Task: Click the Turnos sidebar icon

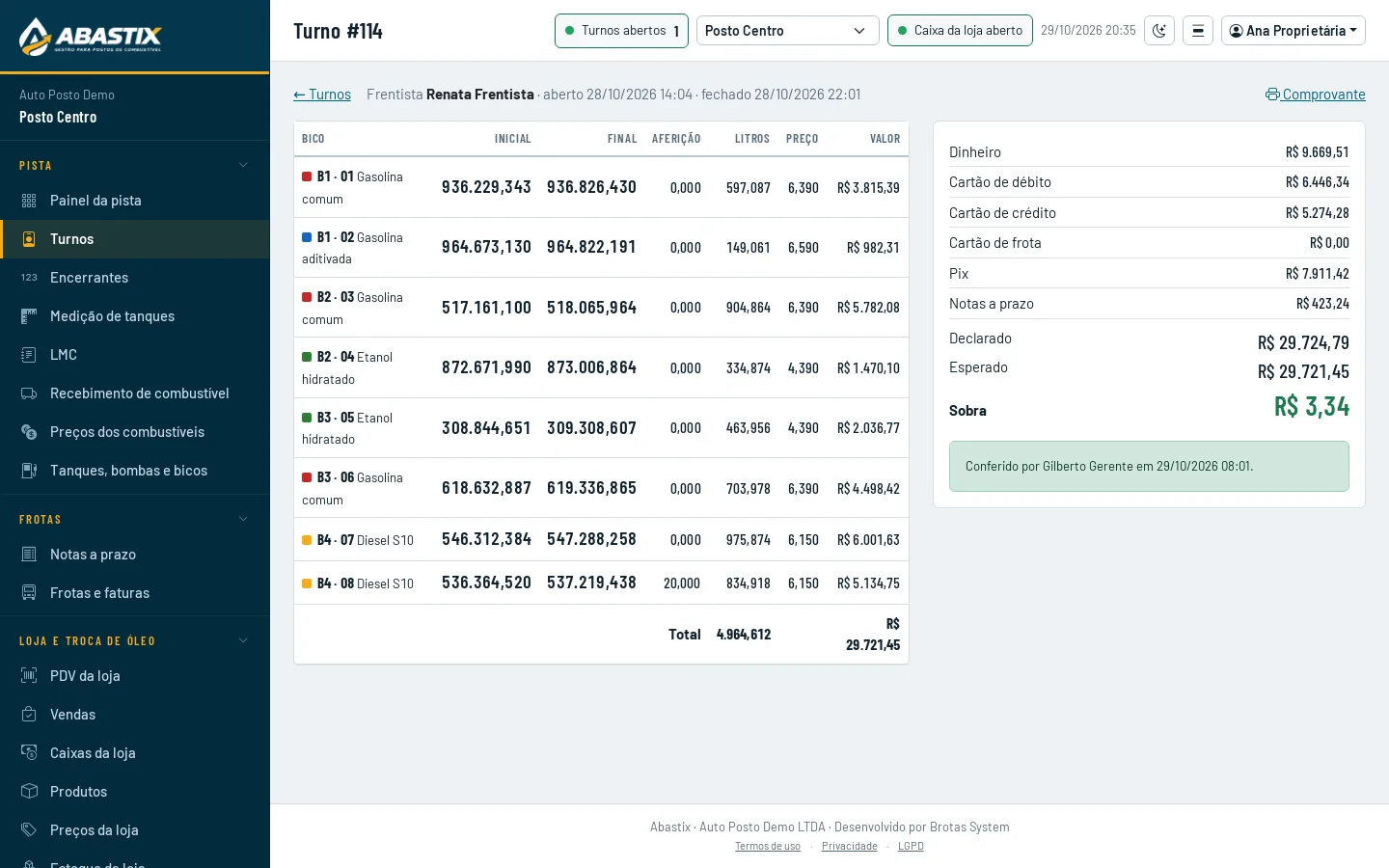Action: 29,239
